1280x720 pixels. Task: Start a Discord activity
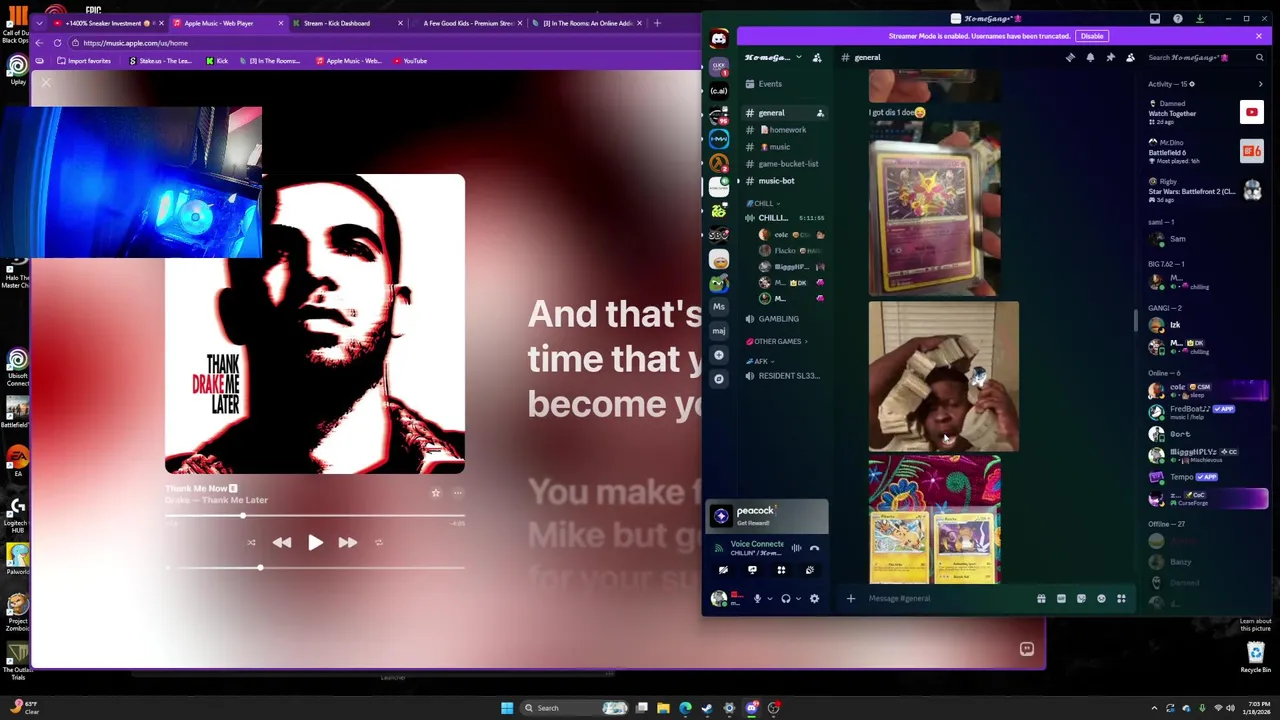[x=781, y=570]
